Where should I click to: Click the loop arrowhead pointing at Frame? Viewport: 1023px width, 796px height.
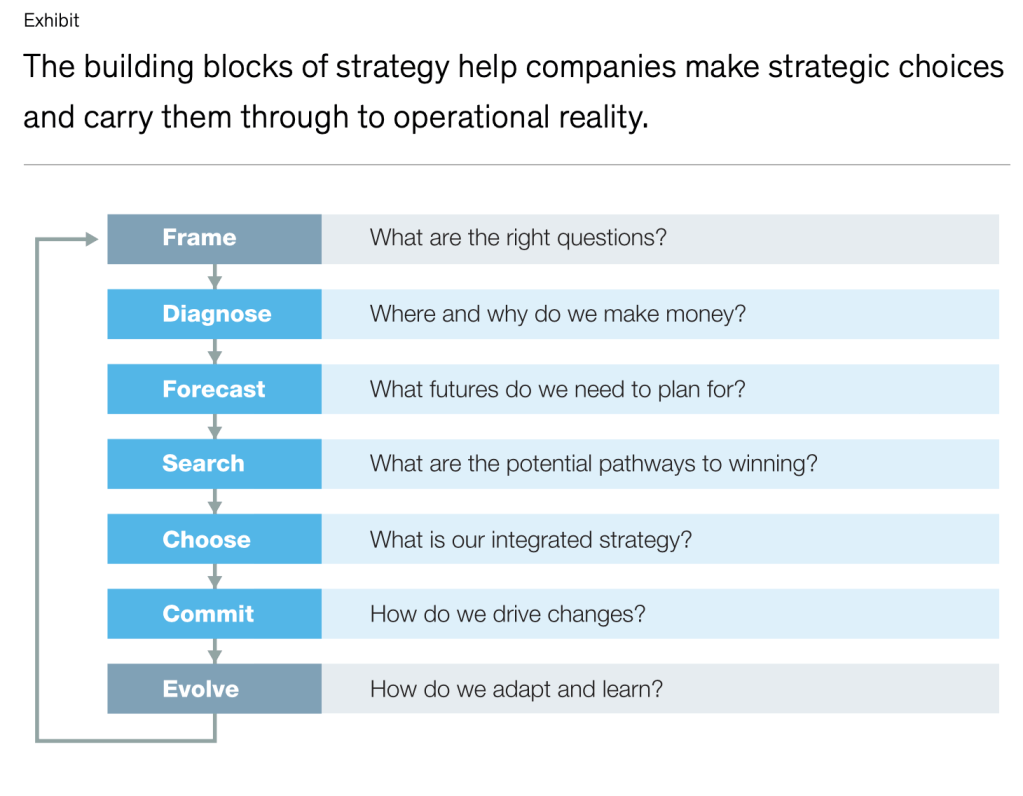point(91,239)
